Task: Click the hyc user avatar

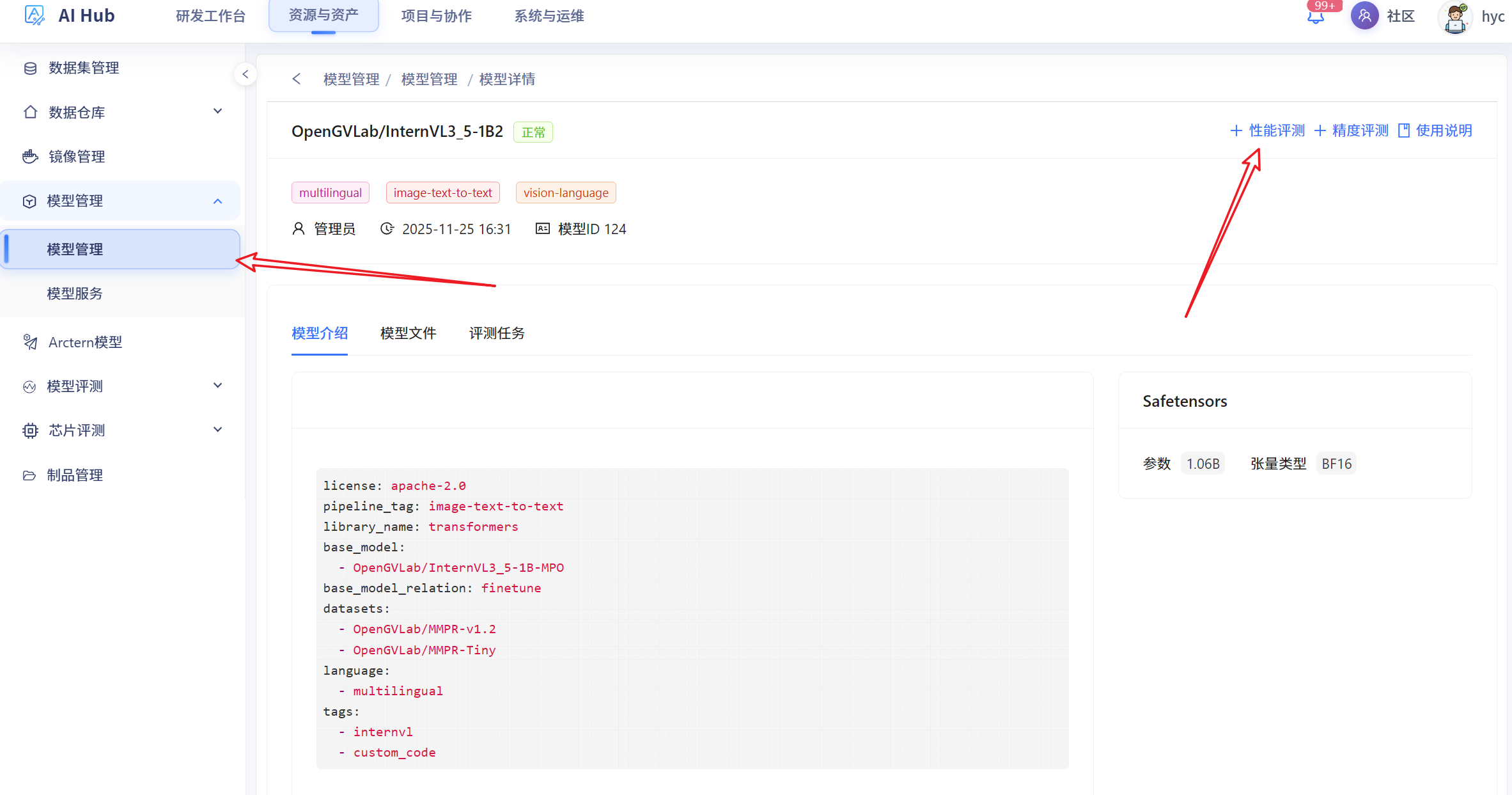Action: pos(1456,17)
